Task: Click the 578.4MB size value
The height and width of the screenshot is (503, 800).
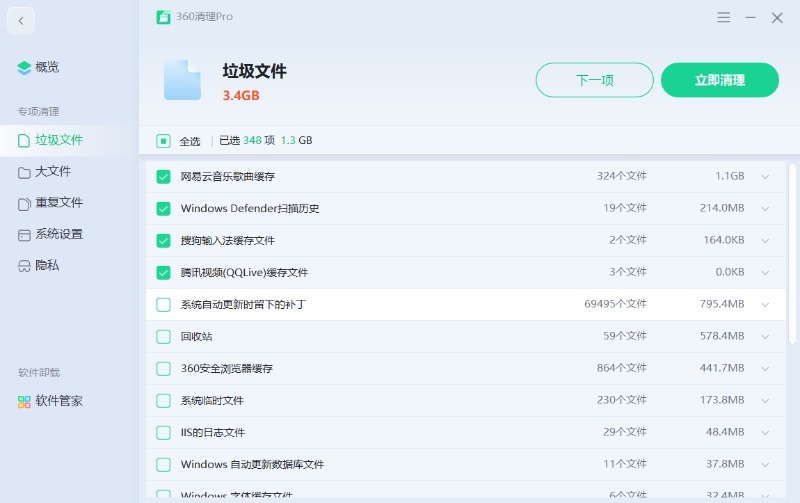Action: click(722, 336)
